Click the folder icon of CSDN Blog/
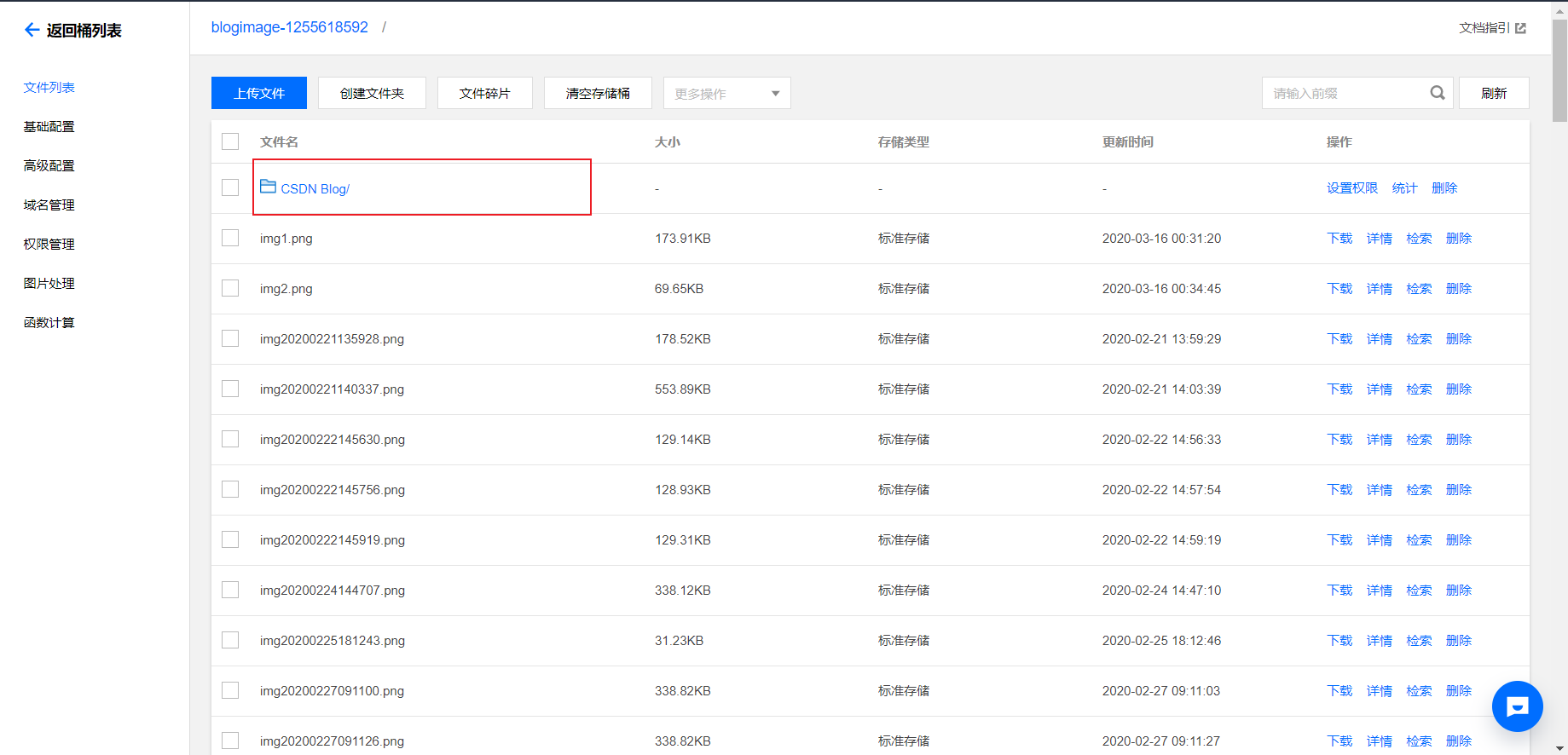This screenshot has height=755, width=1568. 268,187
